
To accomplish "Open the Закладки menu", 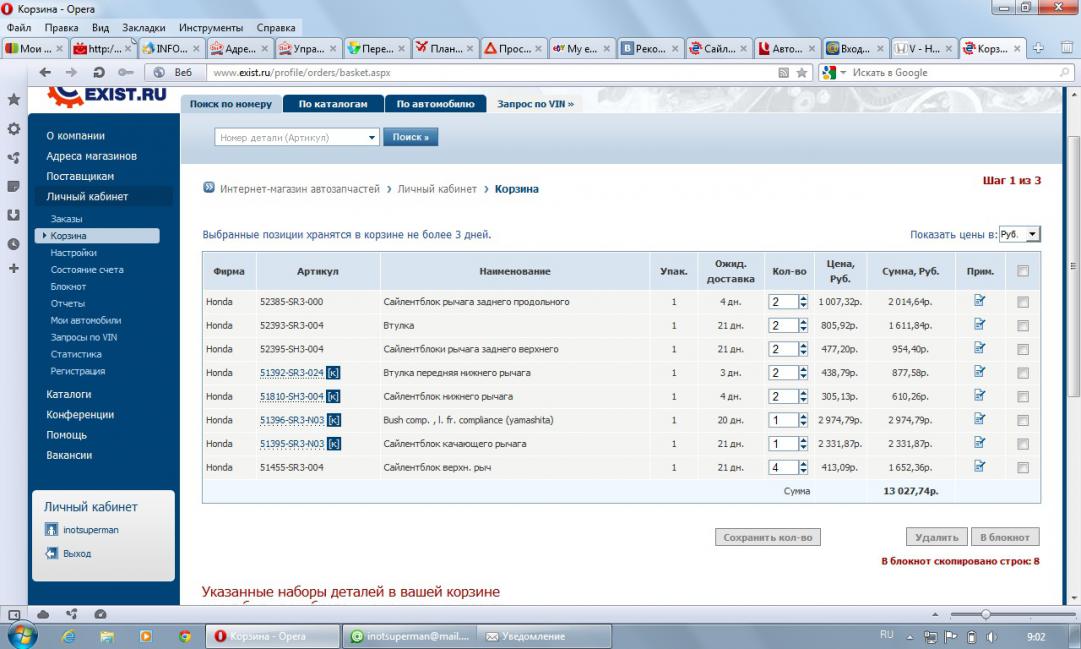I will pyautogui.click(x=143, y=28).
